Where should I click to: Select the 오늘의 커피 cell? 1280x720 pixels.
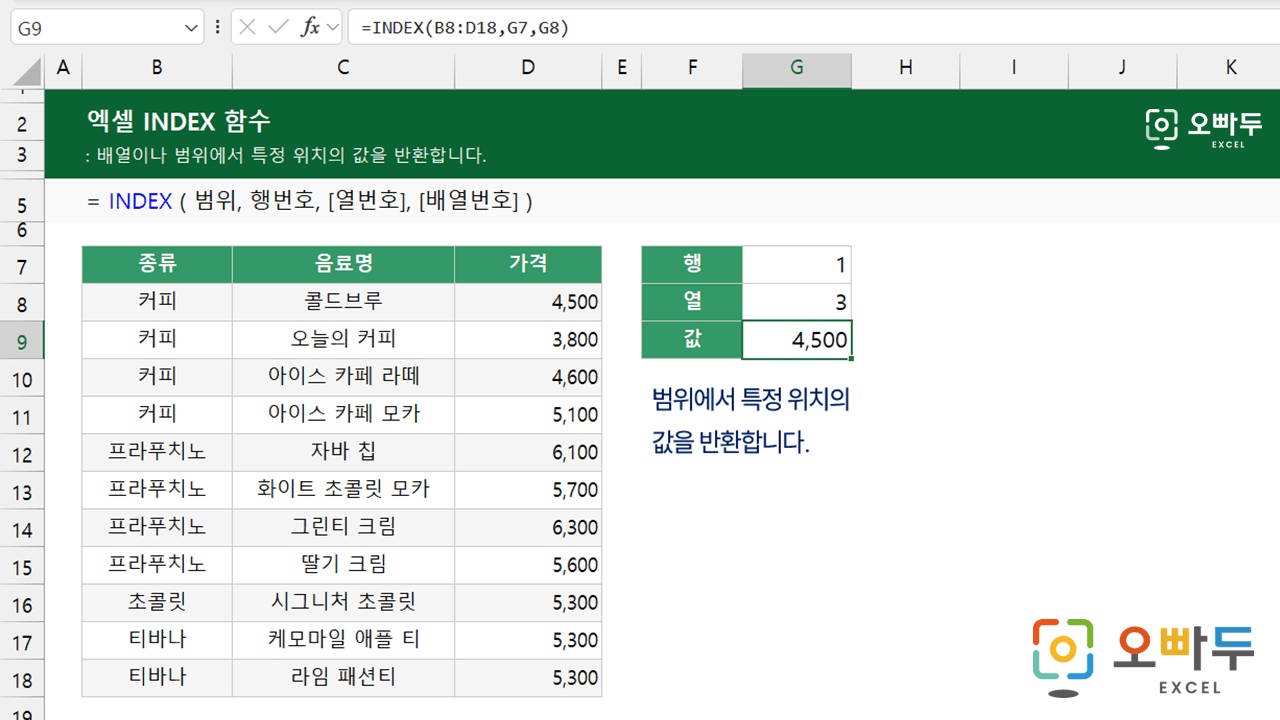[x=343, y=339]
